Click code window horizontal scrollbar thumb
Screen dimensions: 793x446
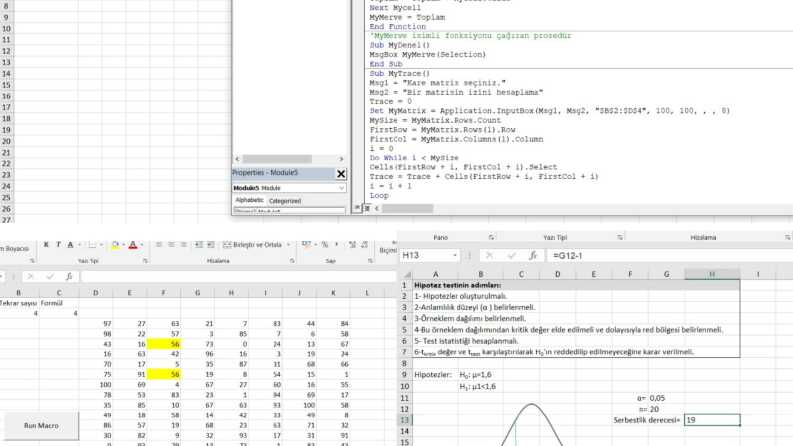point(407,208)
